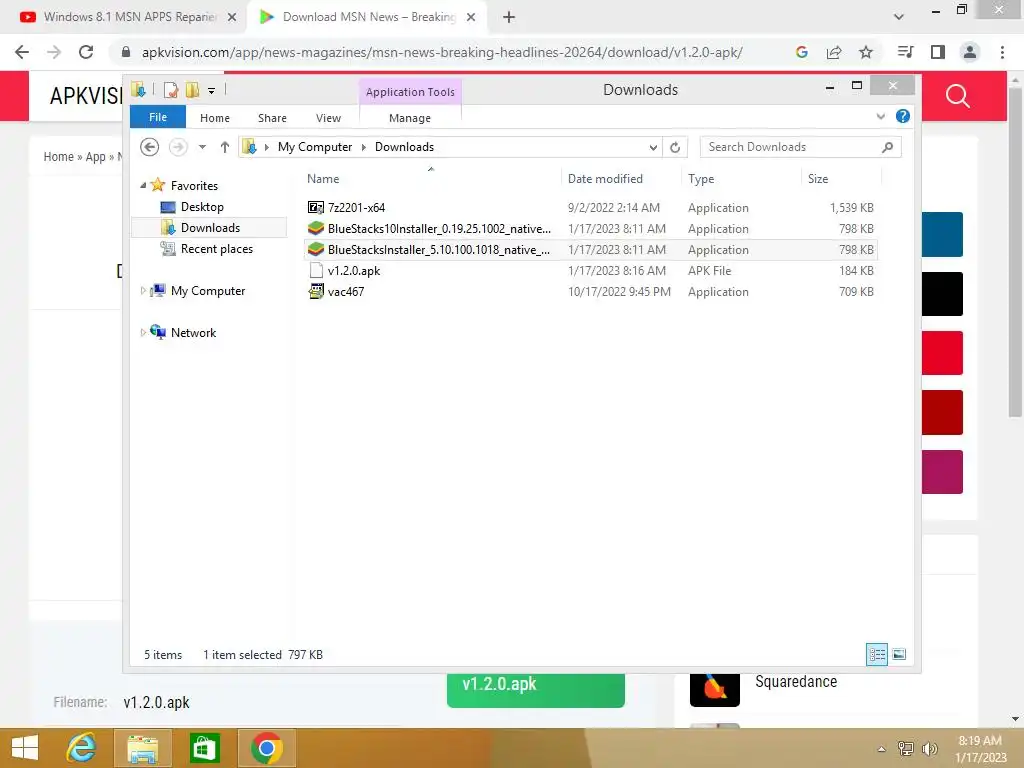Open Windows Store from taskbar

coord(204,748)
